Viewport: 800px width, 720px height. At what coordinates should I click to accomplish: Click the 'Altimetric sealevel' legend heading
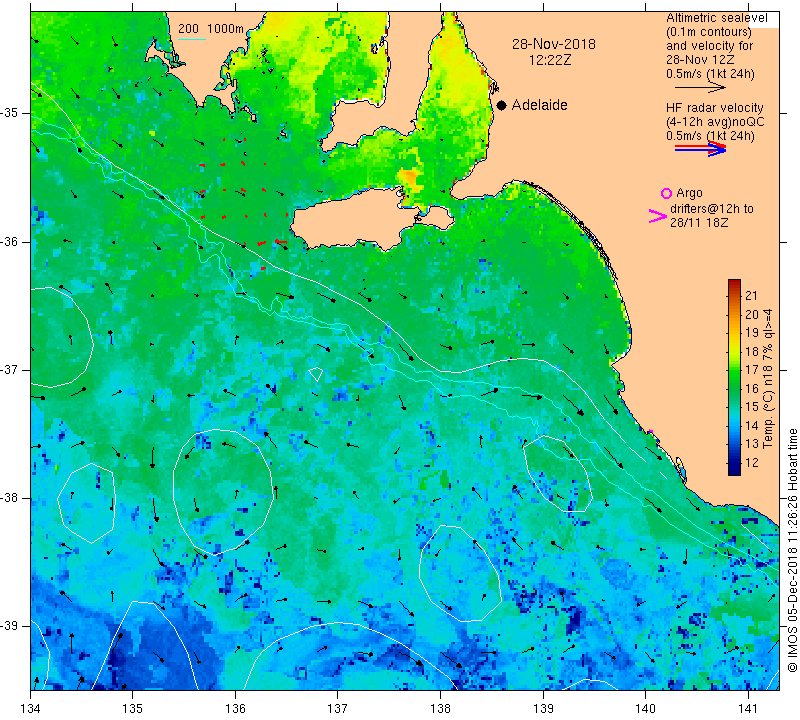point(716,18)
